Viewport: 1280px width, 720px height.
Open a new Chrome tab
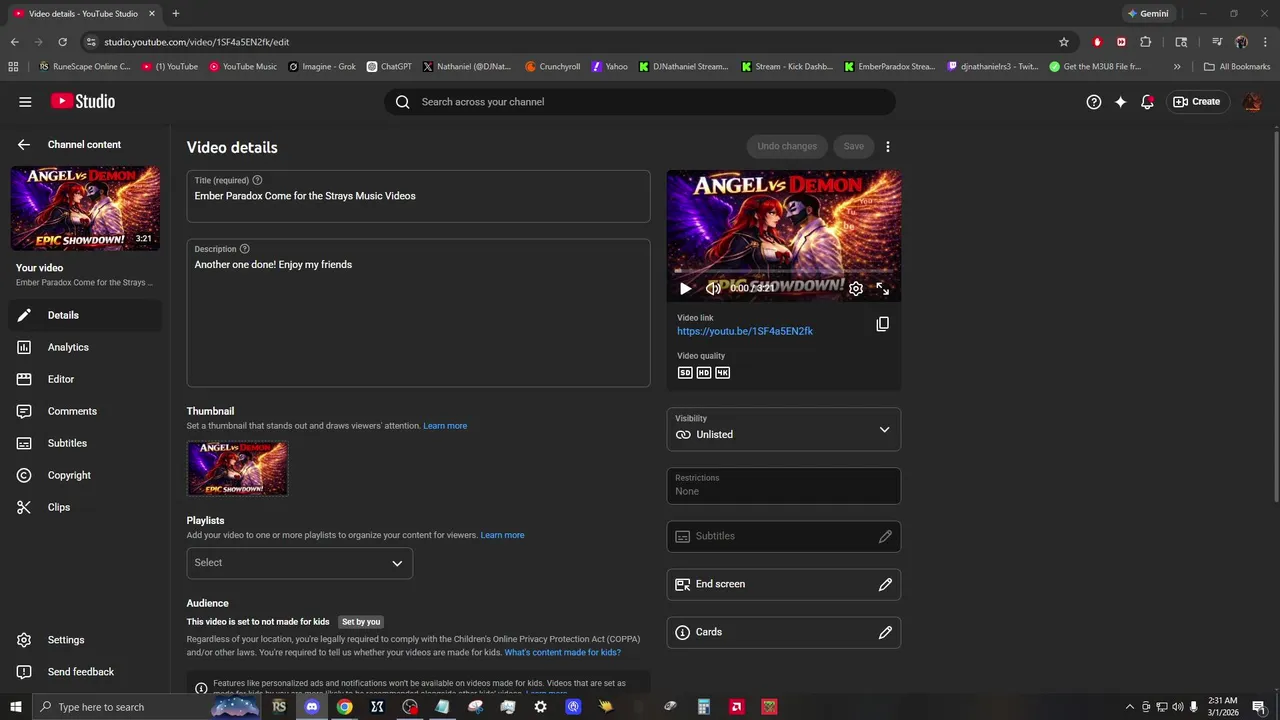coord(176,14)
